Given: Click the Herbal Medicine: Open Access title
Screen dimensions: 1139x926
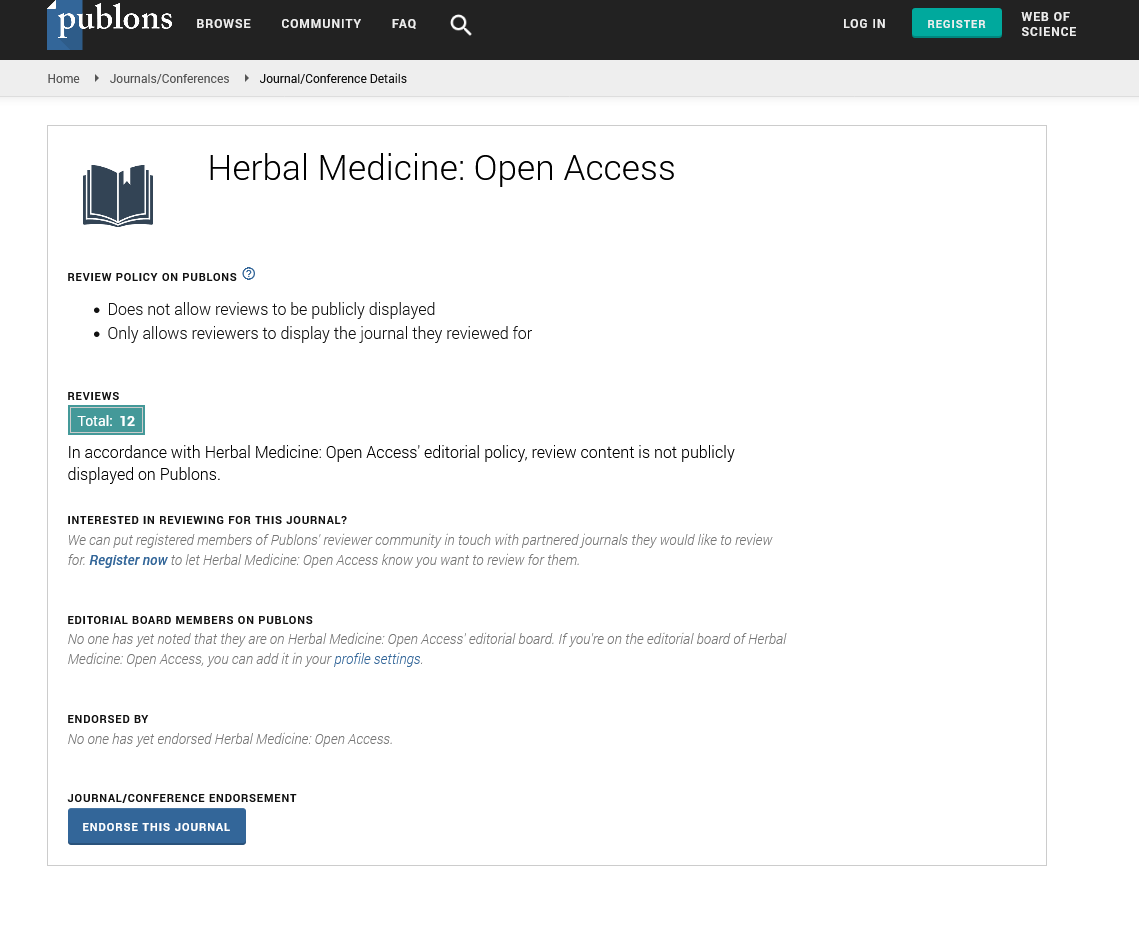Looking at the screenshot, I should 441,168.
